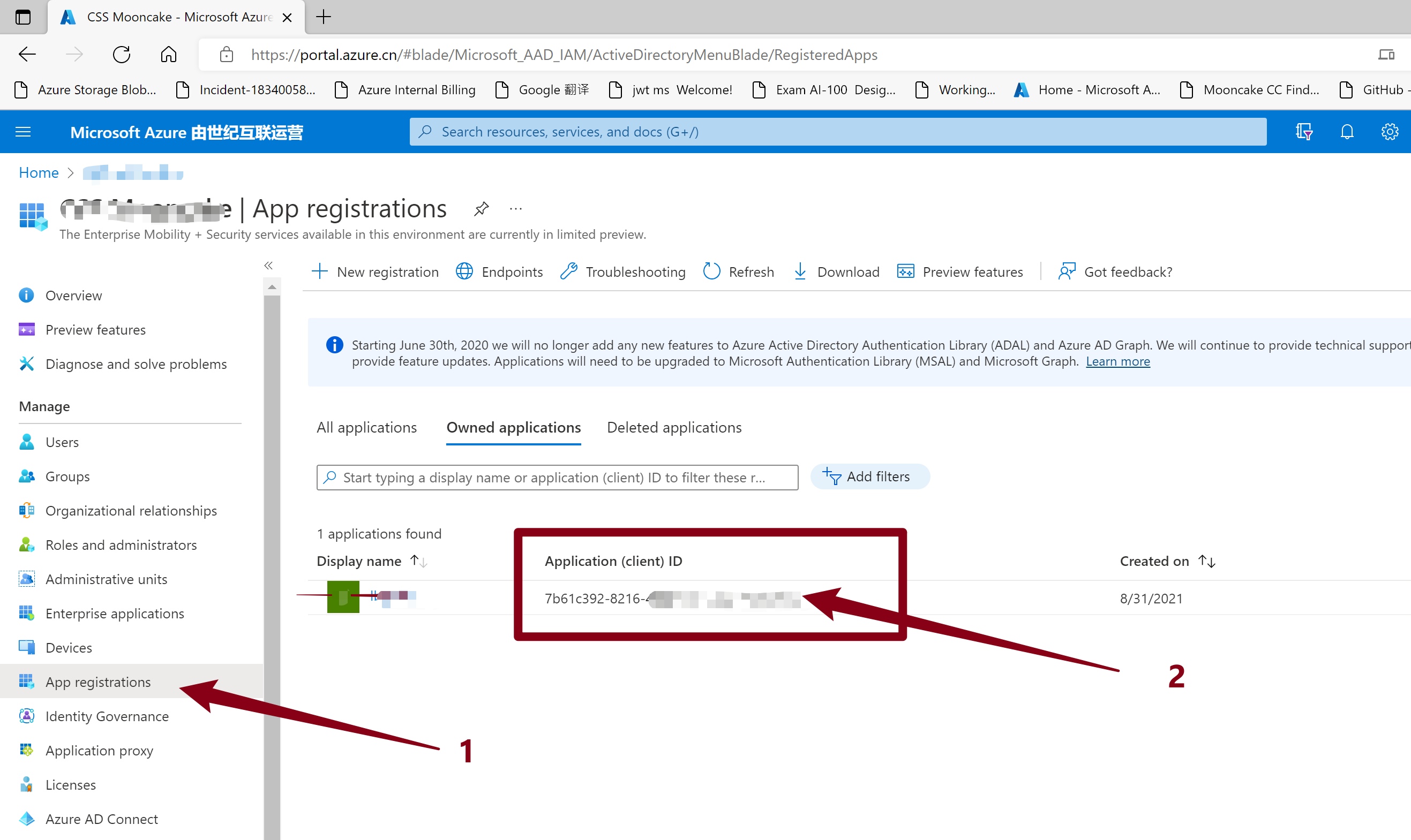The height and width of the screenshot is (840, 1411).
Task: Click the Add filters button
Action: [x=869, y=476]
